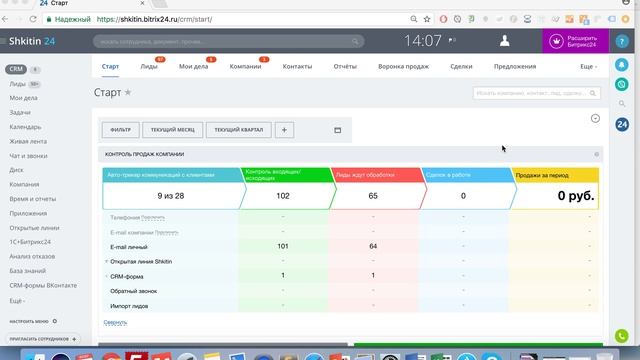Click the green phone call icon
This screenshot has width=640, height=360.
tap(622, 336)
